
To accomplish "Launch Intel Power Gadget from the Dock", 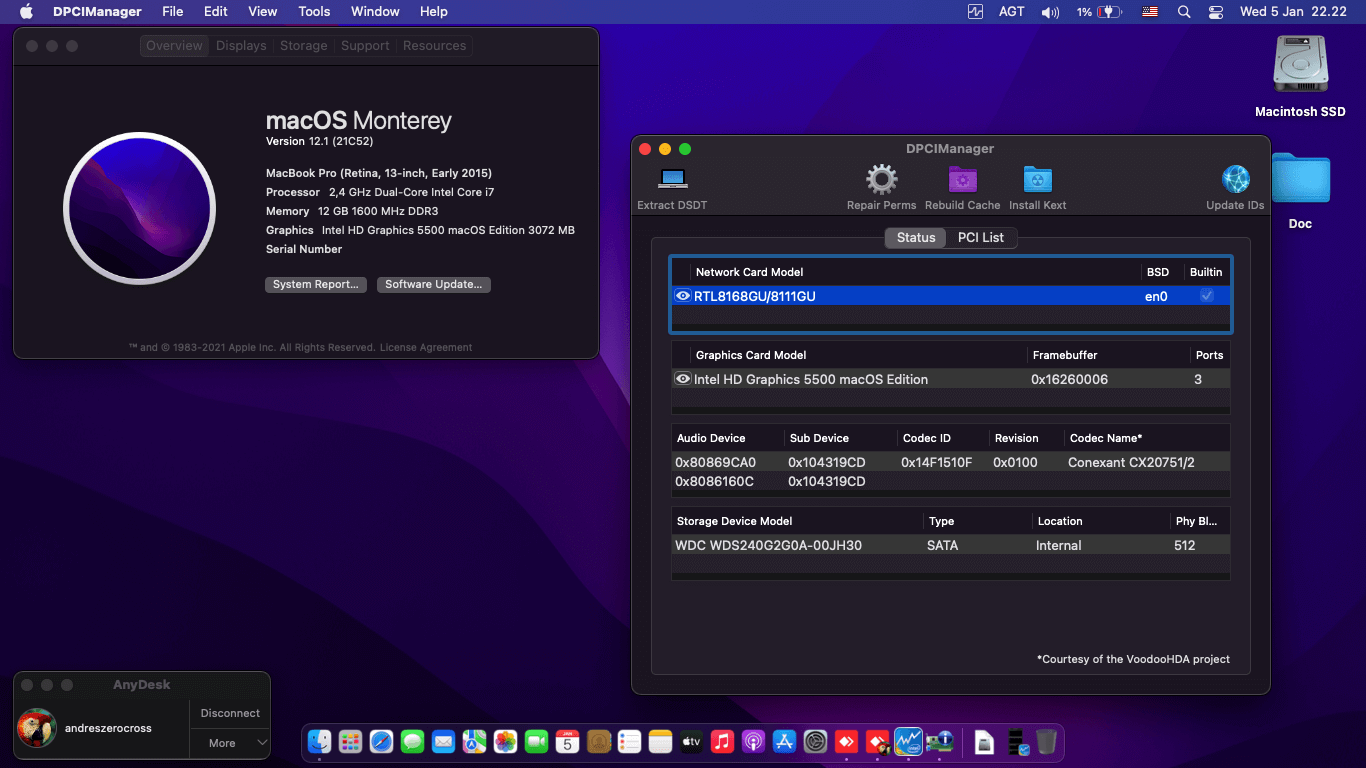I will point(908,743).
